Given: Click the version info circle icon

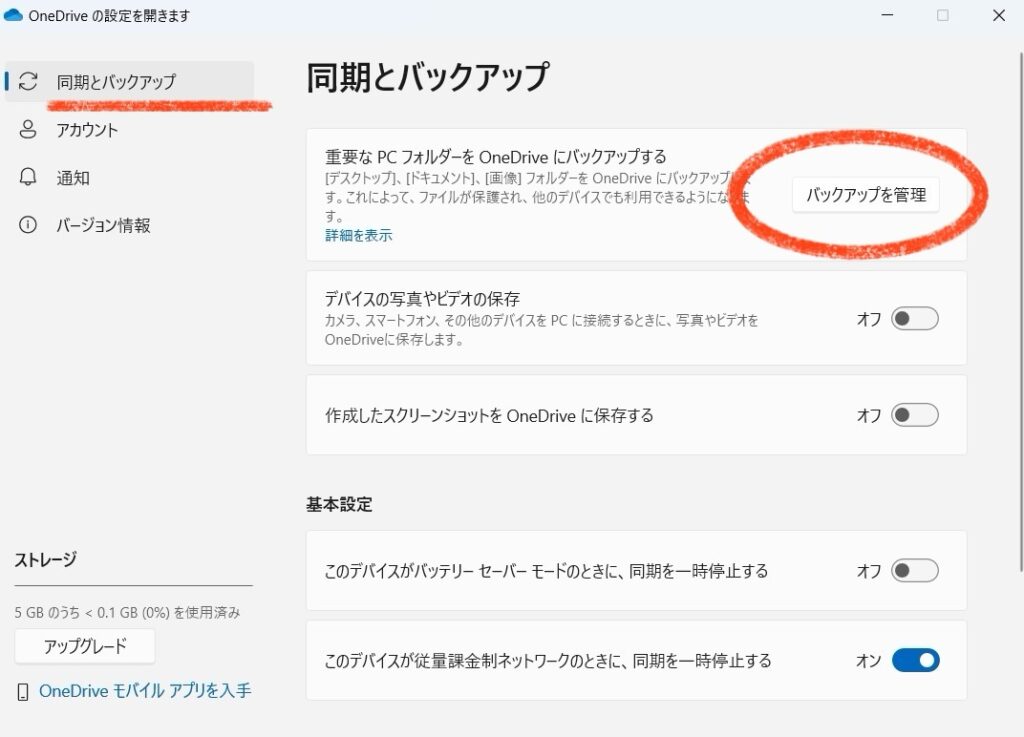Looking at the screenshot, I should (x=28, y=225).
